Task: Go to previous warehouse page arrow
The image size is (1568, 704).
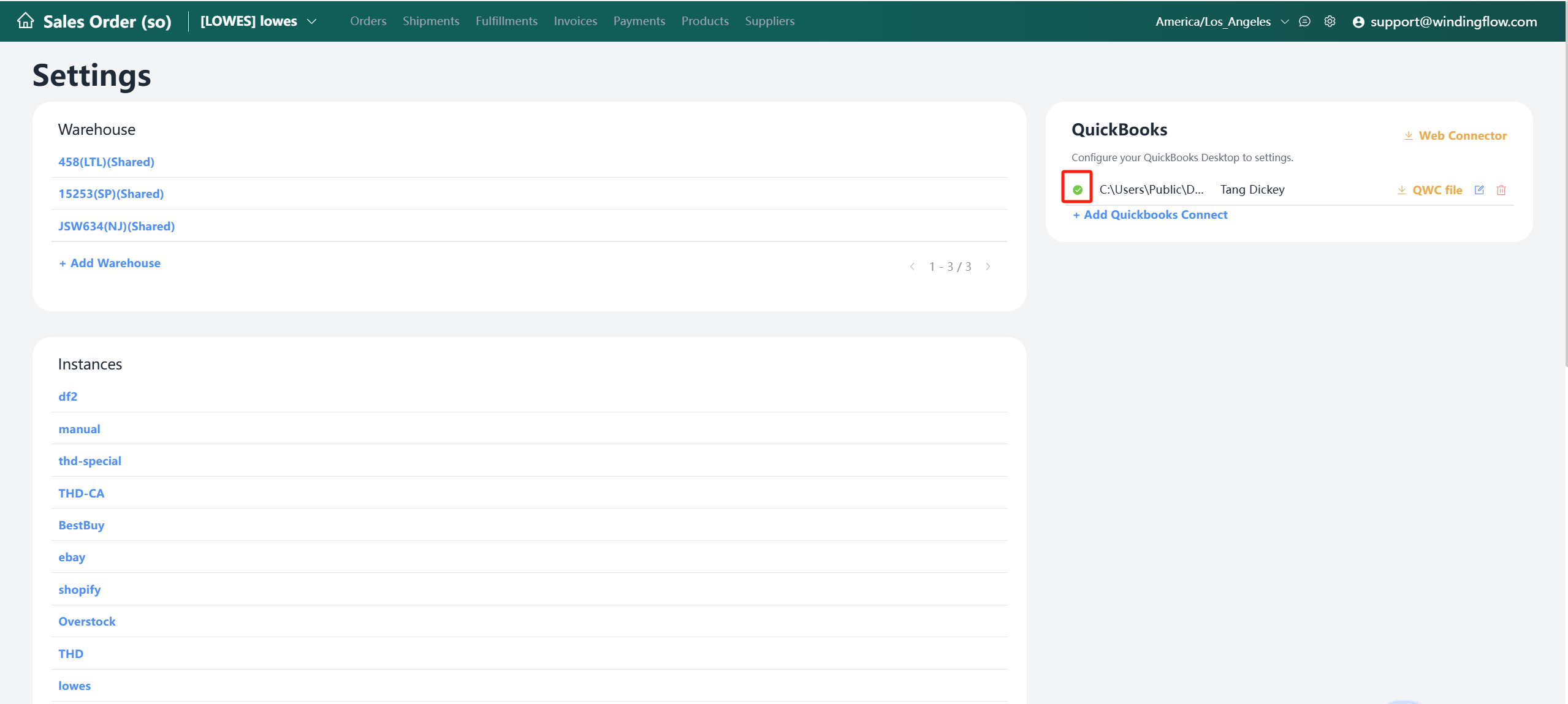Action: tap(912, 267)
